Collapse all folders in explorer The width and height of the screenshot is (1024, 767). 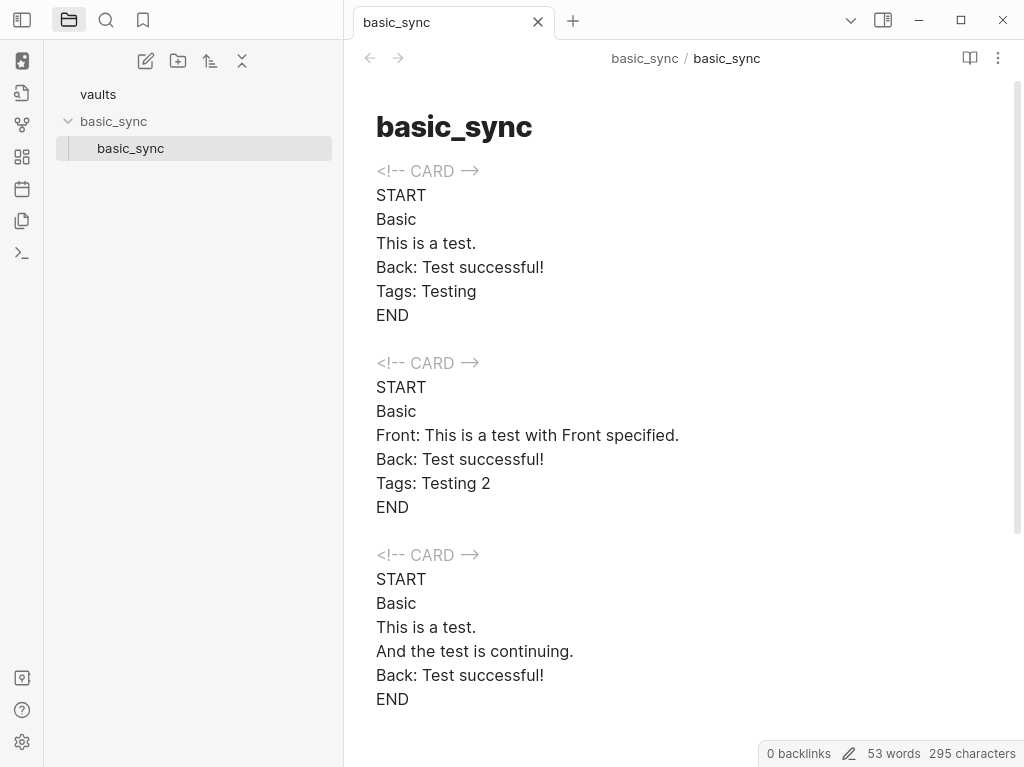tap(242, 61)
